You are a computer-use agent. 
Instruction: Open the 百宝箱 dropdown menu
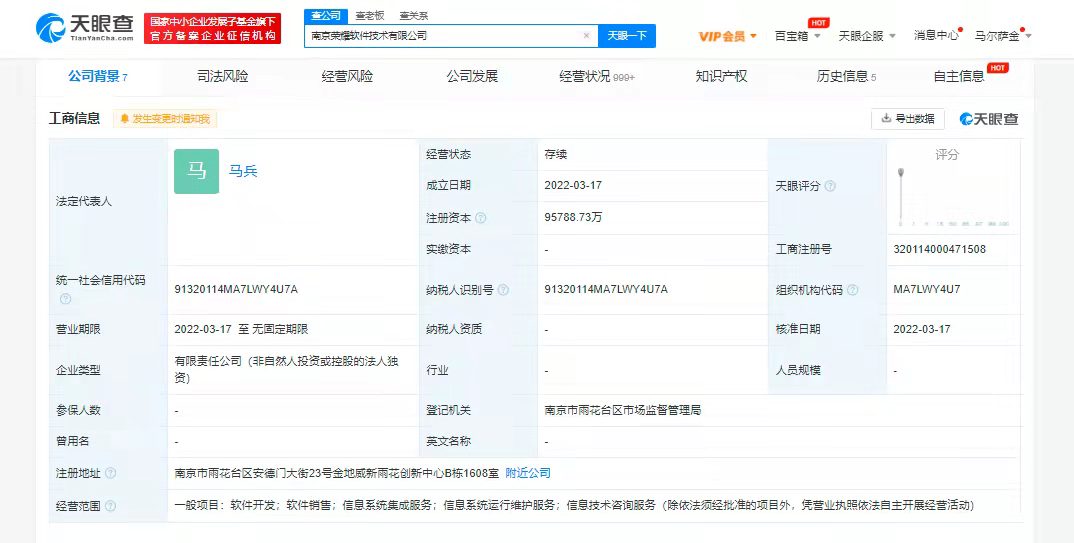pyautogui.click(x=797, y=36)
